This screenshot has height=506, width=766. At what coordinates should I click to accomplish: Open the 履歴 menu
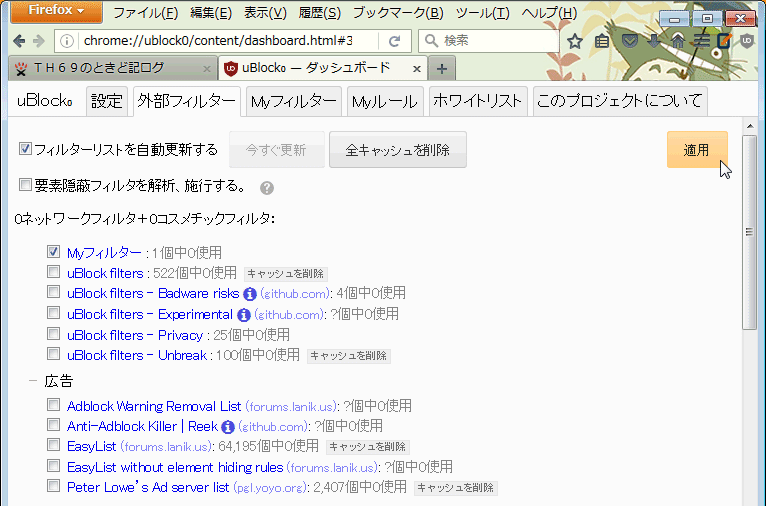click(319, 13)
